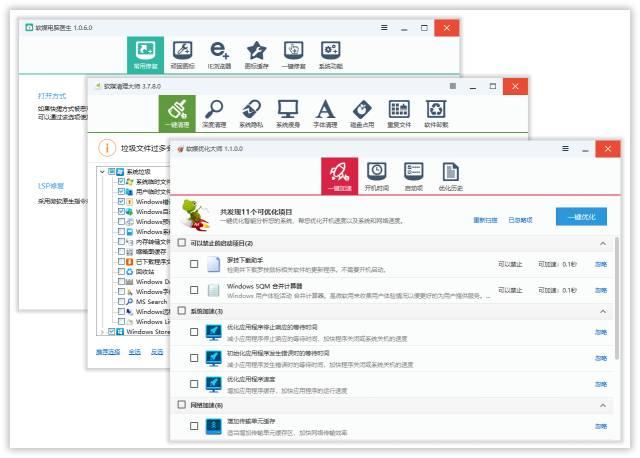640x458 pixels.
Task: Click the 全选 select-all link in Cleanup Master
Action: pyautogui.click(x=135, y=351)
